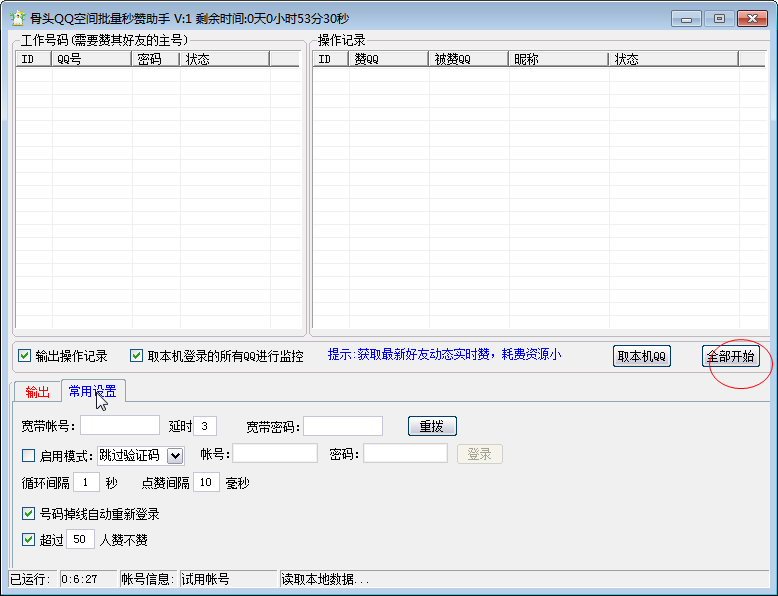Click the 循环间隔 seconds field
The image size is (778, 596).
click(86, 482)
